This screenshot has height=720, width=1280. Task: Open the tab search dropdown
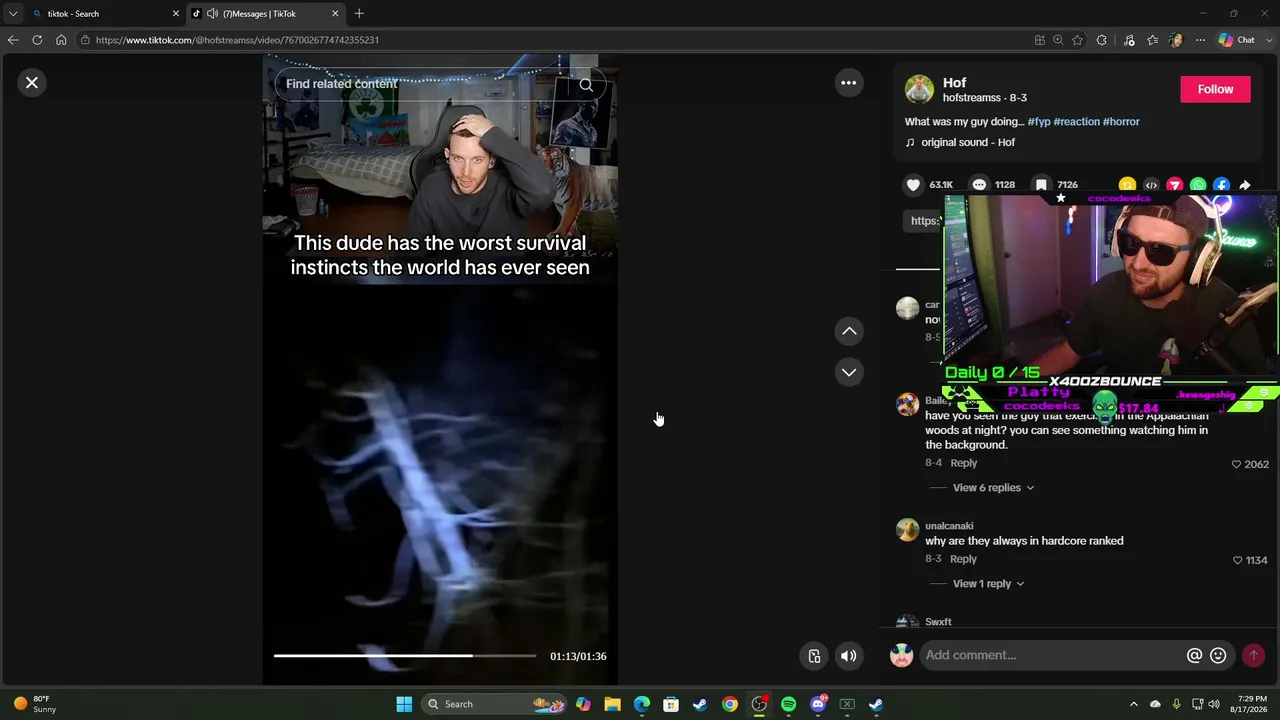(13, 14)
